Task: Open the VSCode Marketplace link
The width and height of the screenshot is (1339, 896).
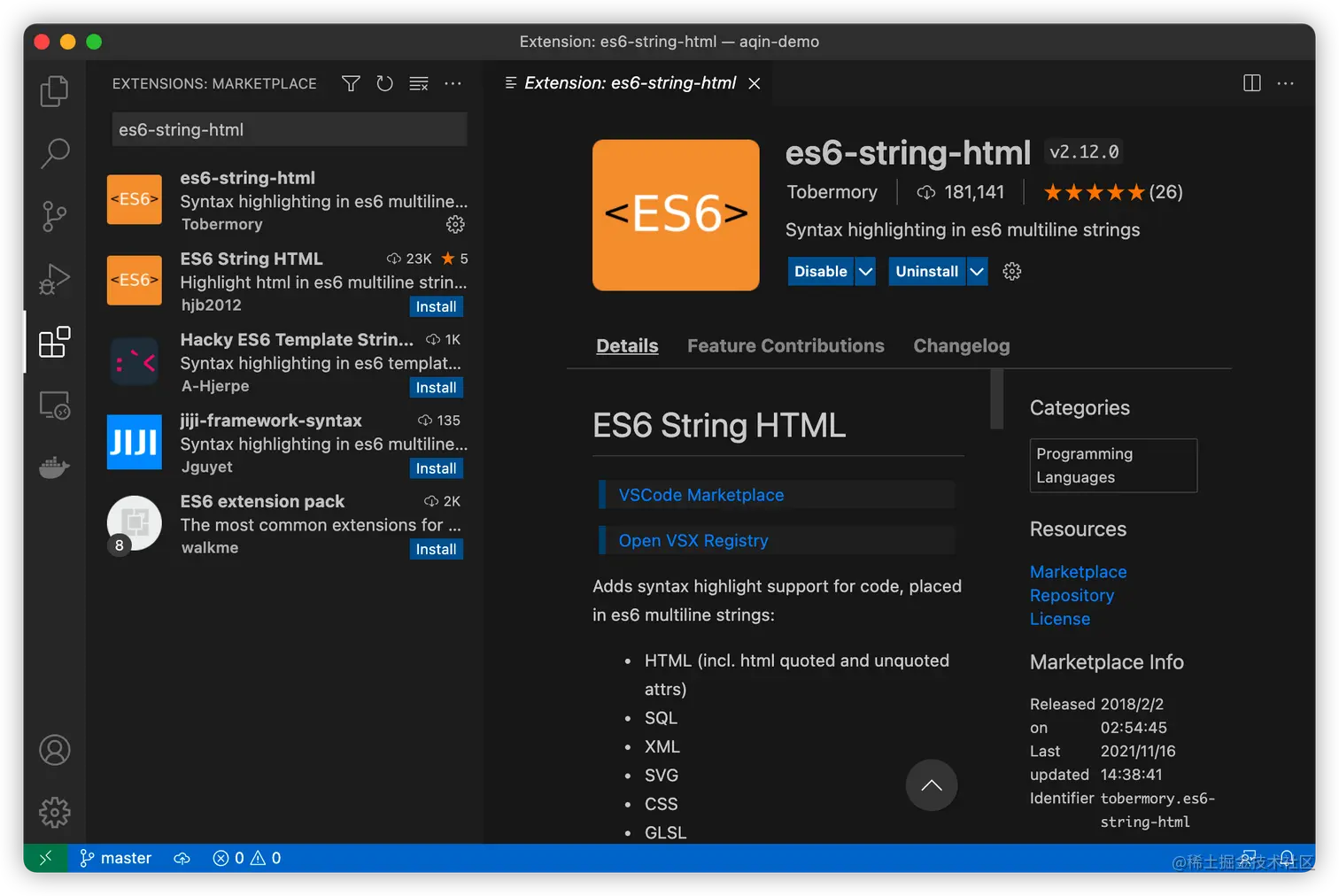Action: 701,495
